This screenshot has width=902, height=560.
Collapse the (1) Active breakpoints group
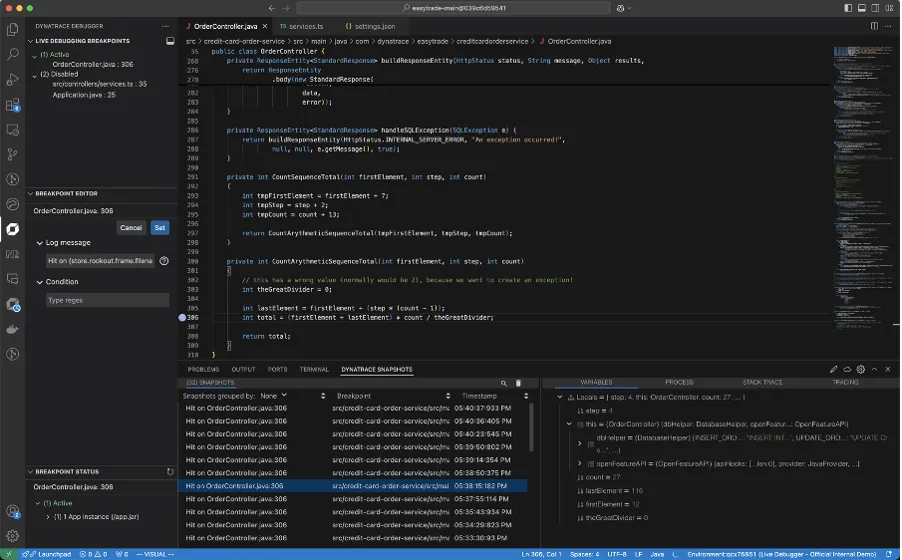tap(35, 55)
